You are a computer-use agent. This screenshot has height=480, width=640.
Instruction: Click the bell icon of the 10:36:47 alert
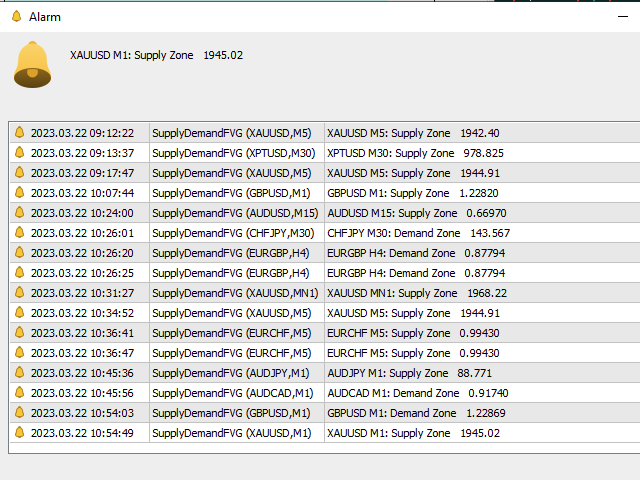[19, 353]
